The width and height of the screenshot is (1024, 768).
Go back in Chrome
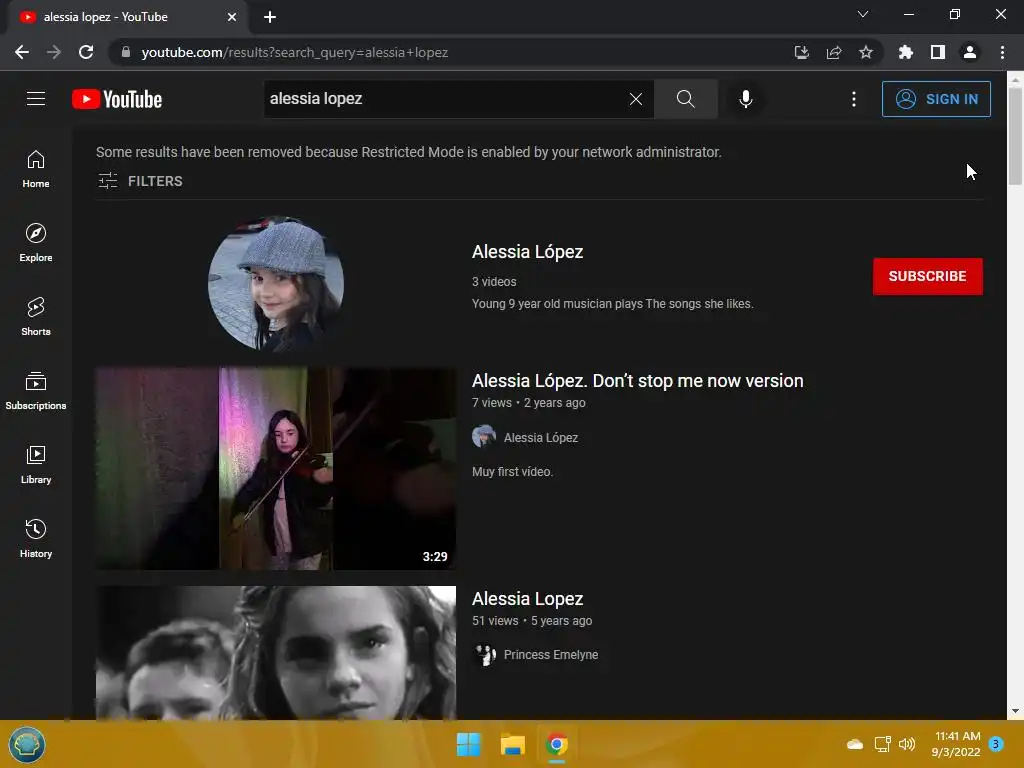coord(22,52)
